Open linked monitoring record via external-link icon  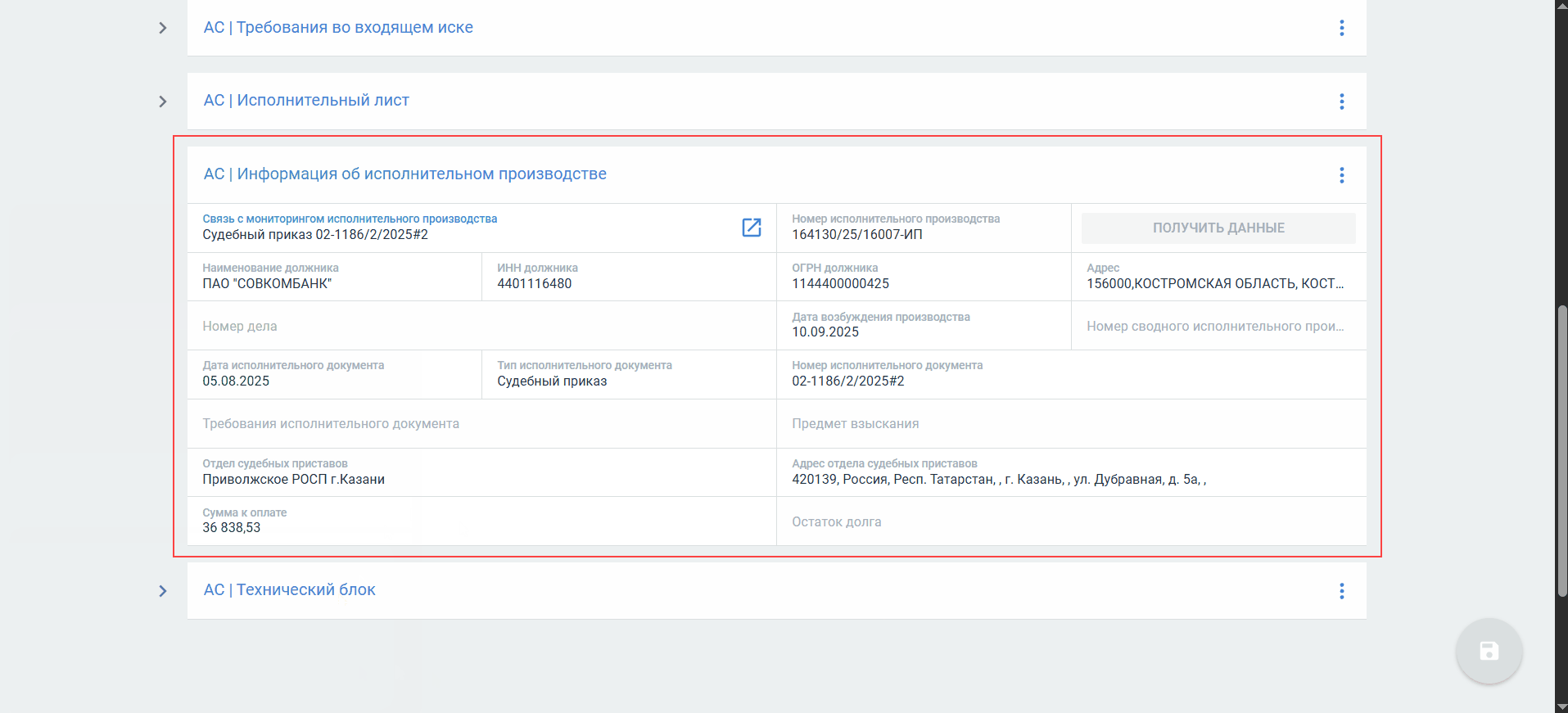[x=751, y=228]
